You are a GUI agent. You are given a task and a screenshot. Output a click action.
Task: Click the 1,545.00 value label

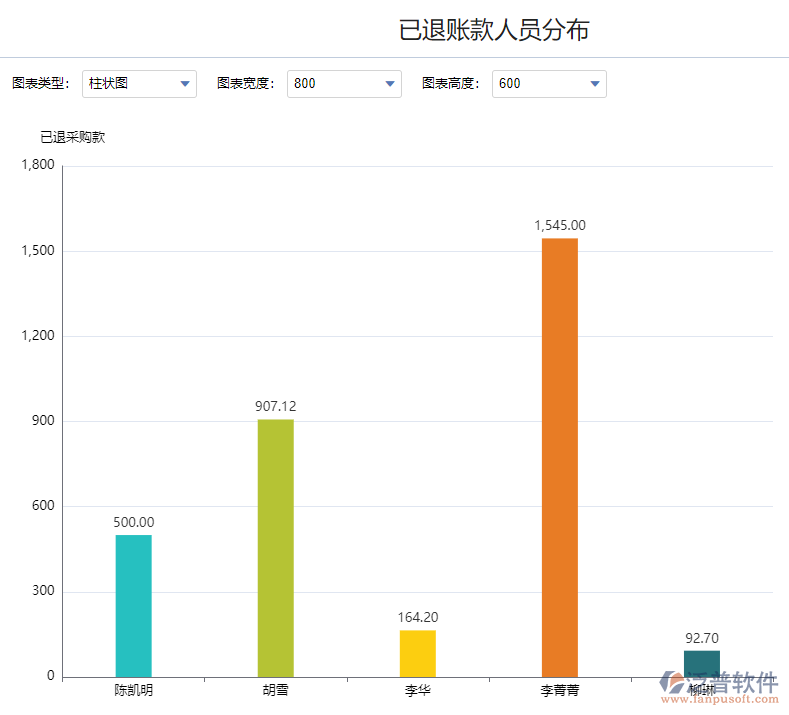coord(560,225)
